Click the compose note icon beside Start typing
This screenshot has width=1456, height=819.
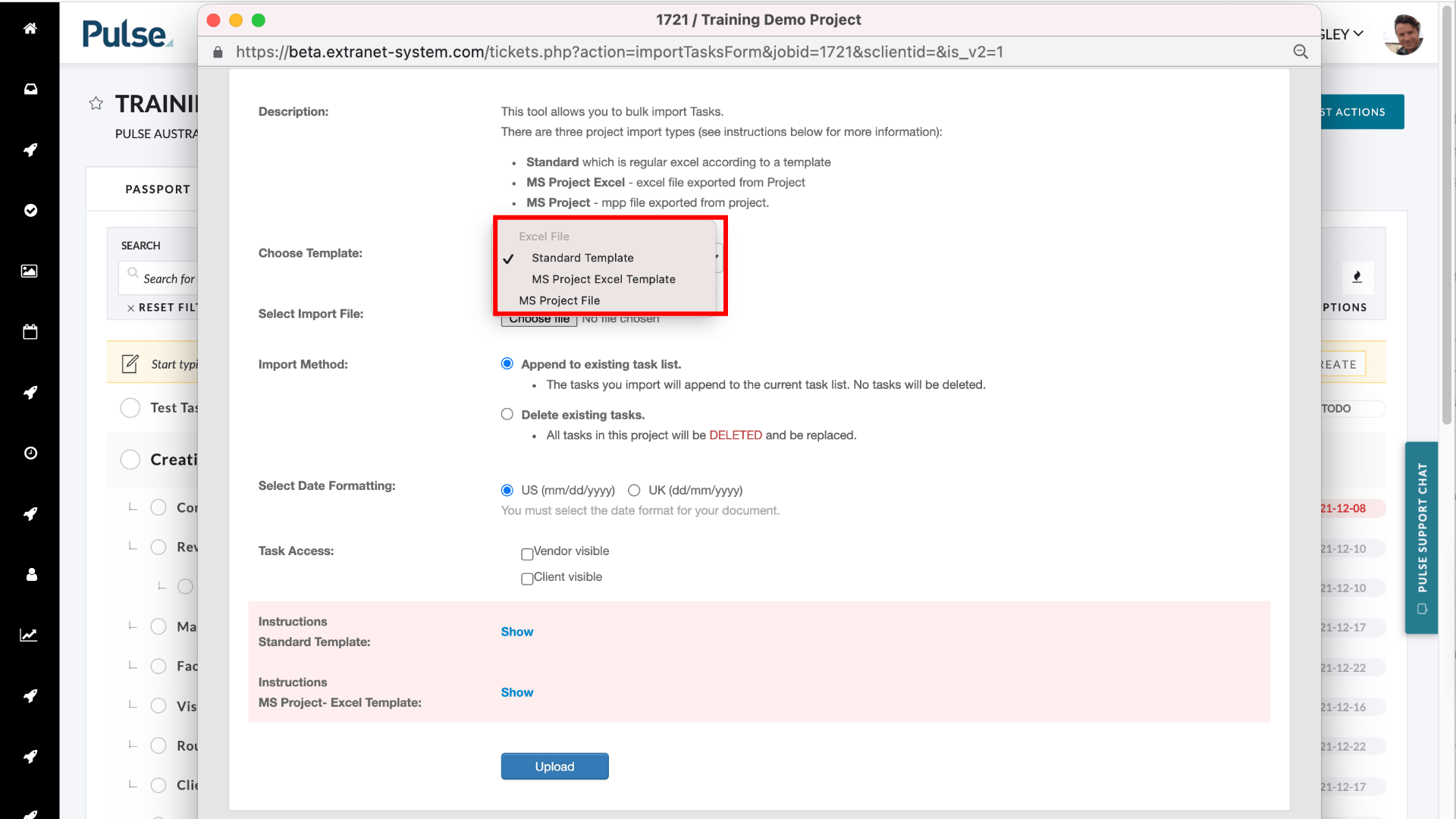point(130,364)
